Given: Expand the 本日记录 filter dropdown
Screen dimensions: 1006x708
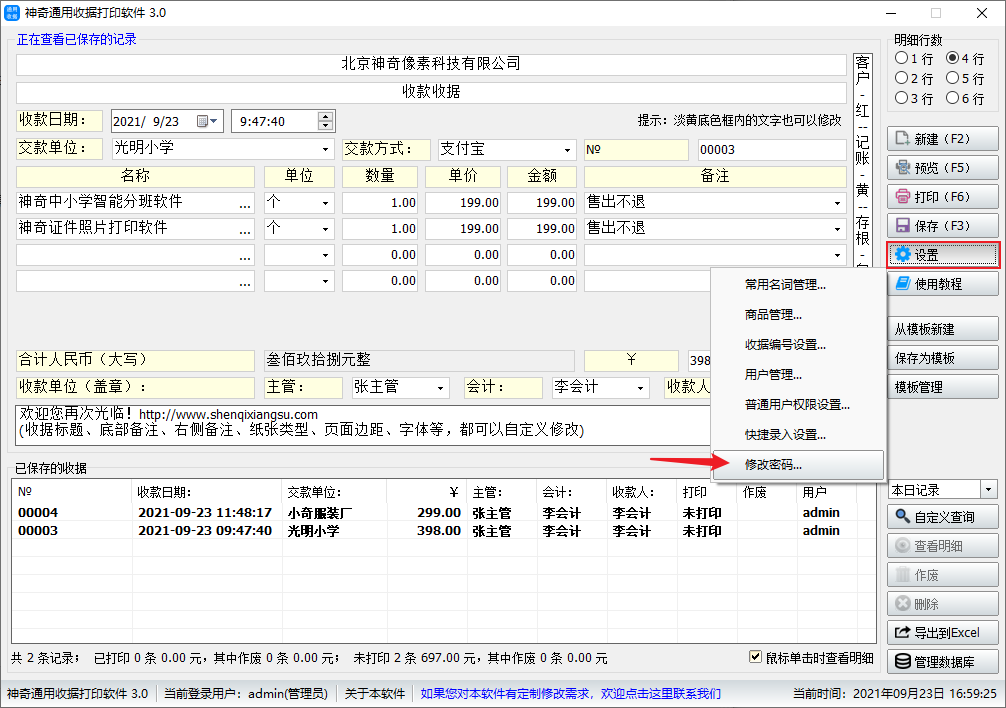Looking at the screenshot, I should pos(989,490).
